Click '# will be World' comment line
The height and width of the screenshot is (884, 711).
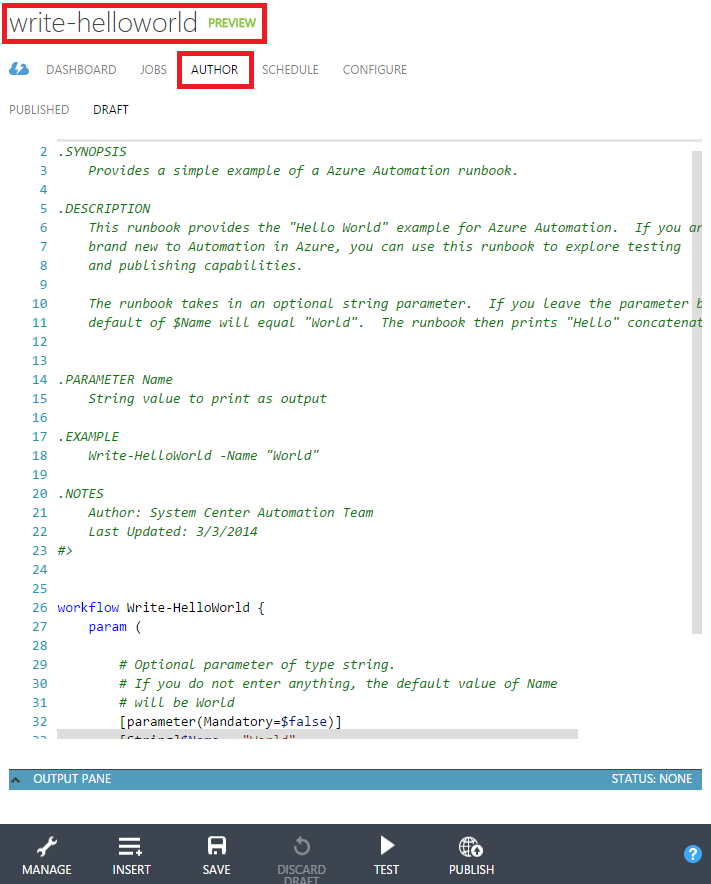click(x=176, y=702)
